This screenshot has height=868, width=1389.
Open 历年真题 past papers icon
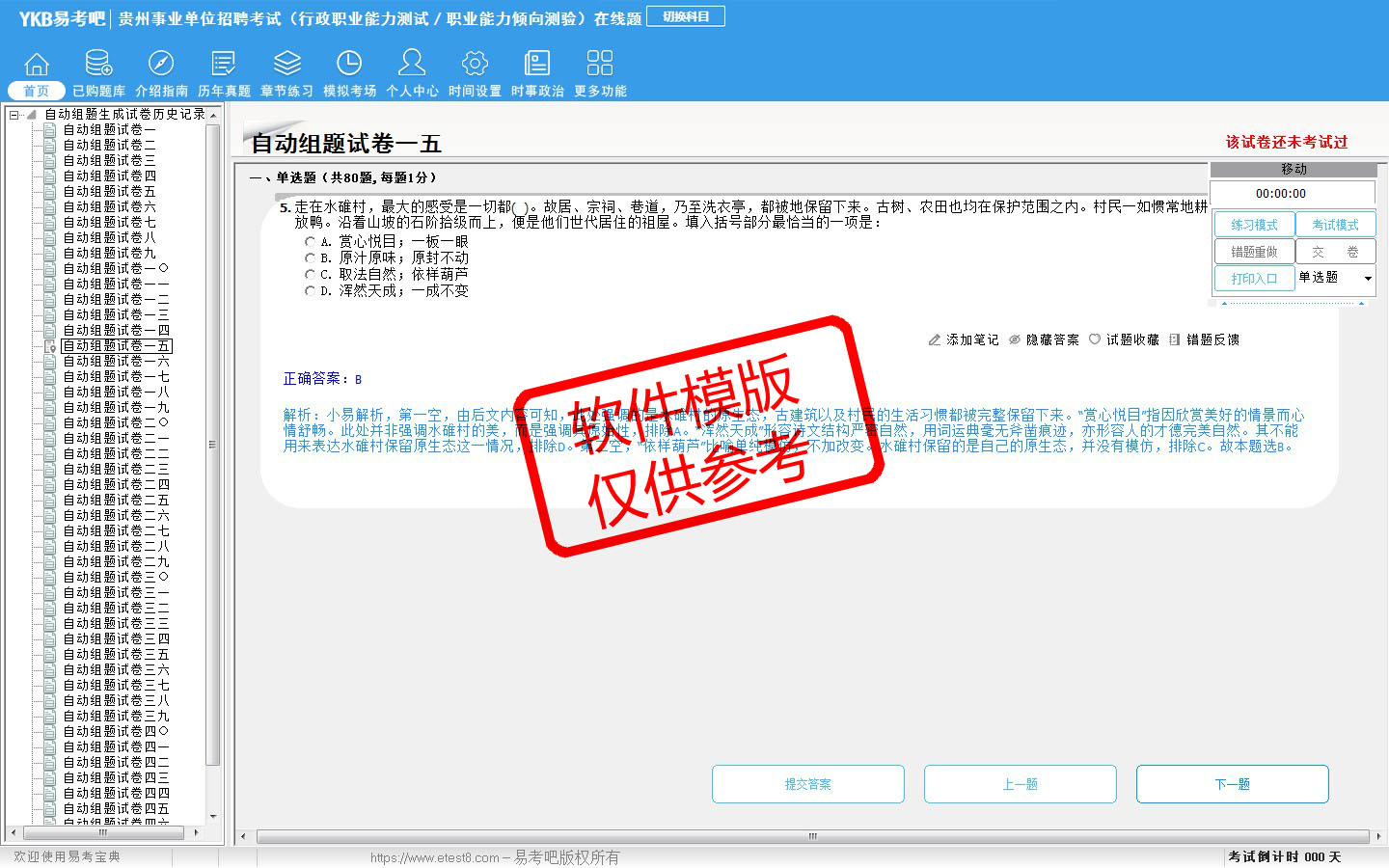[x=224, y=65]
